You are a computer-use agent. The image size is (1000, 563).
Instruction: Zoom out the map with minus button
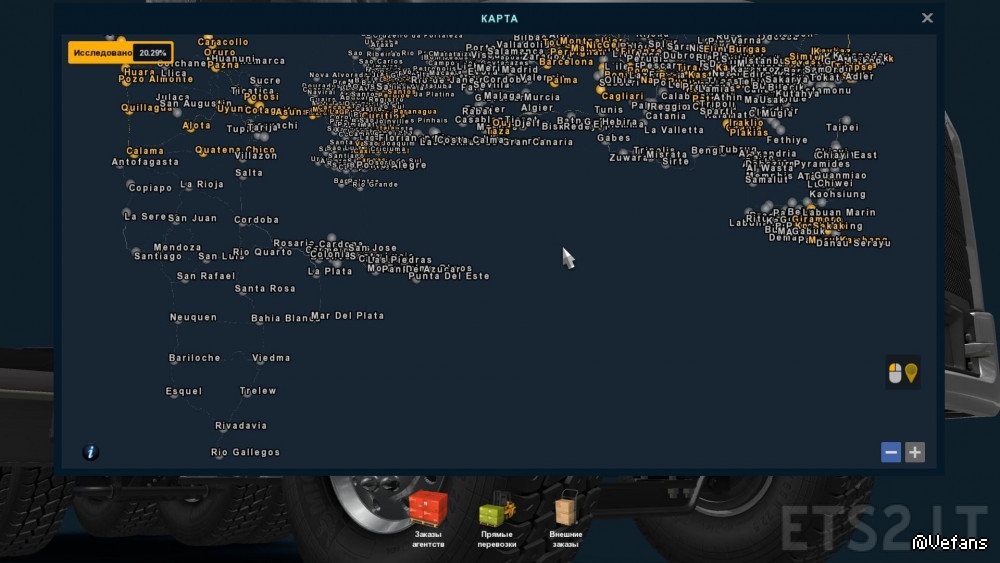pos(891,452)
